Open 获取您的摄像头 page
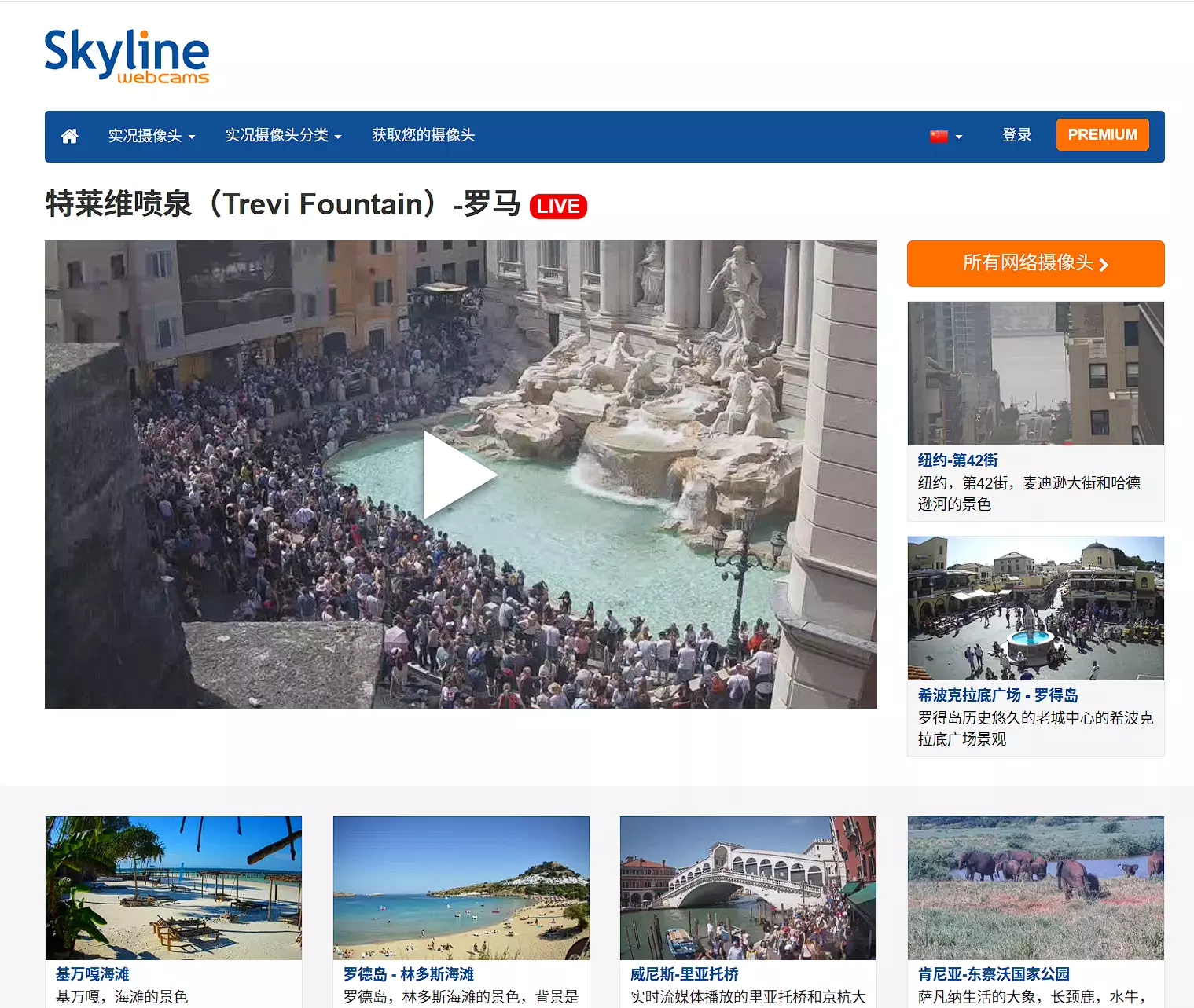The height and width of the screenshot is (1008, 1194). (424, 135)
